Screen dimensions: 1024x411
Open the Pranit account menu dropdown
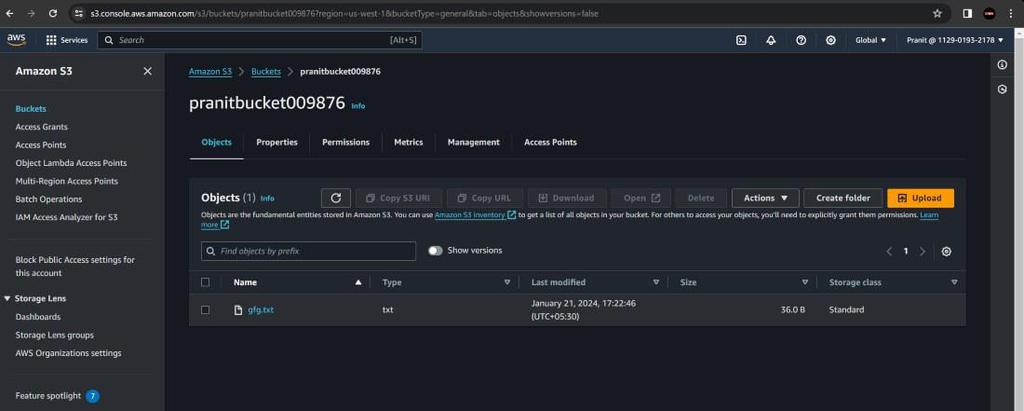click(955, 40)
